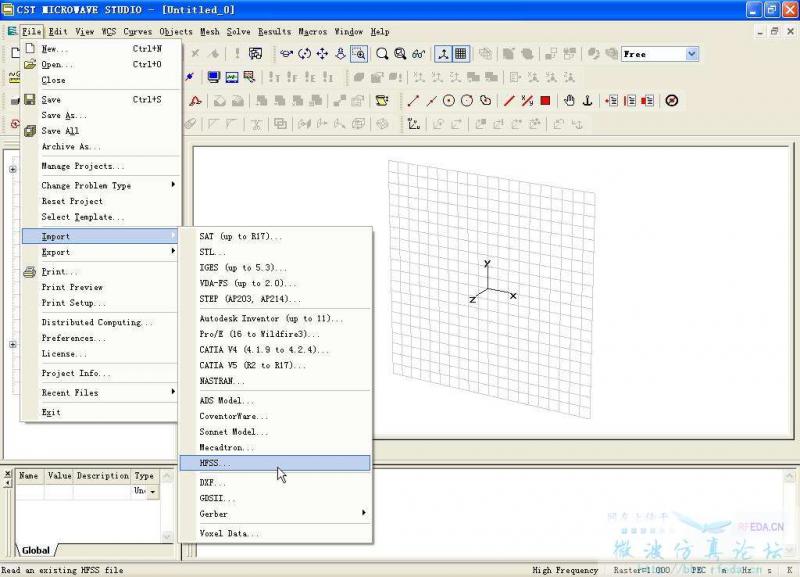Click the circled X stop icon
Screen dimensions: 800x577
672,101
